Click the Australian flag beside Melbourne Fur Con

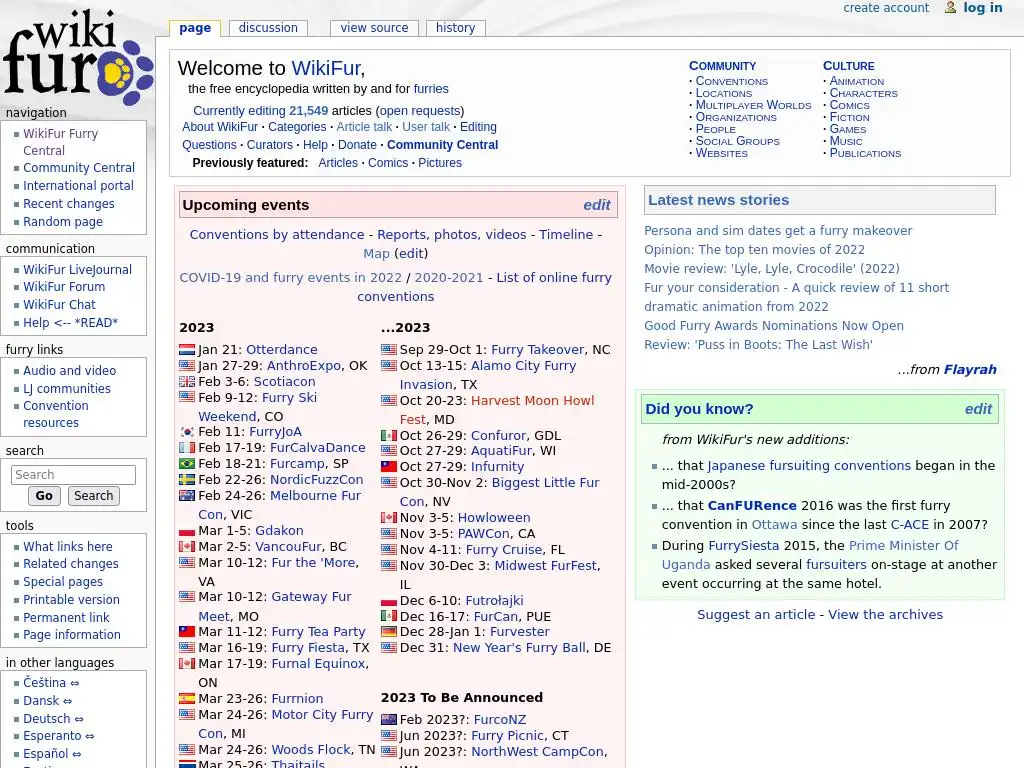click(187, 496)
